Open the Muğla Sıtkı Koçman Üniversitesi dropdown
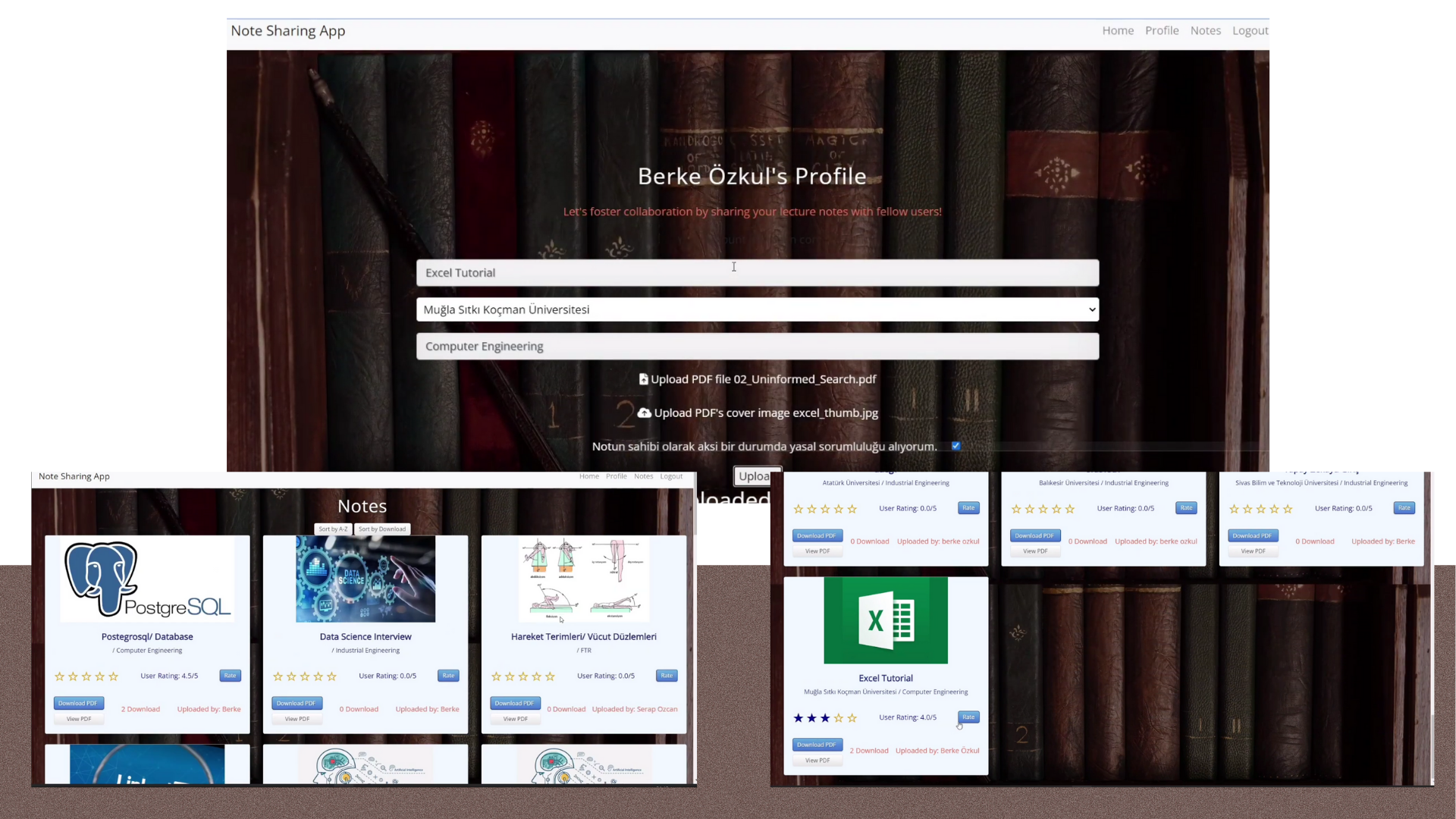Image resolution: width=1456 pixels, height=819 pixels. pos(758,309)
